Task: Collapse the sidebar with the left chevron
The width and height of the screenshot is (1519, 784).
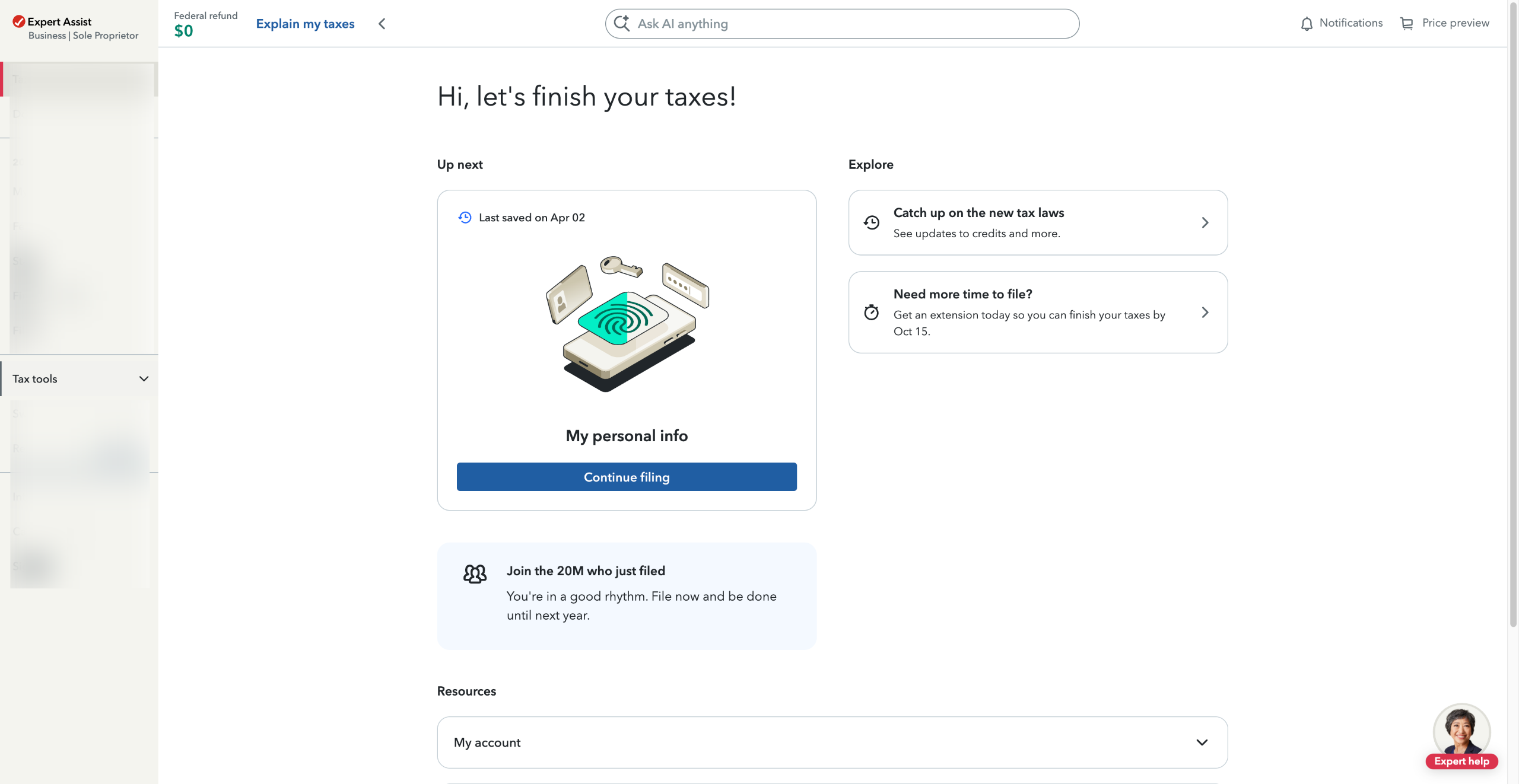Action: tap(382, 24)
